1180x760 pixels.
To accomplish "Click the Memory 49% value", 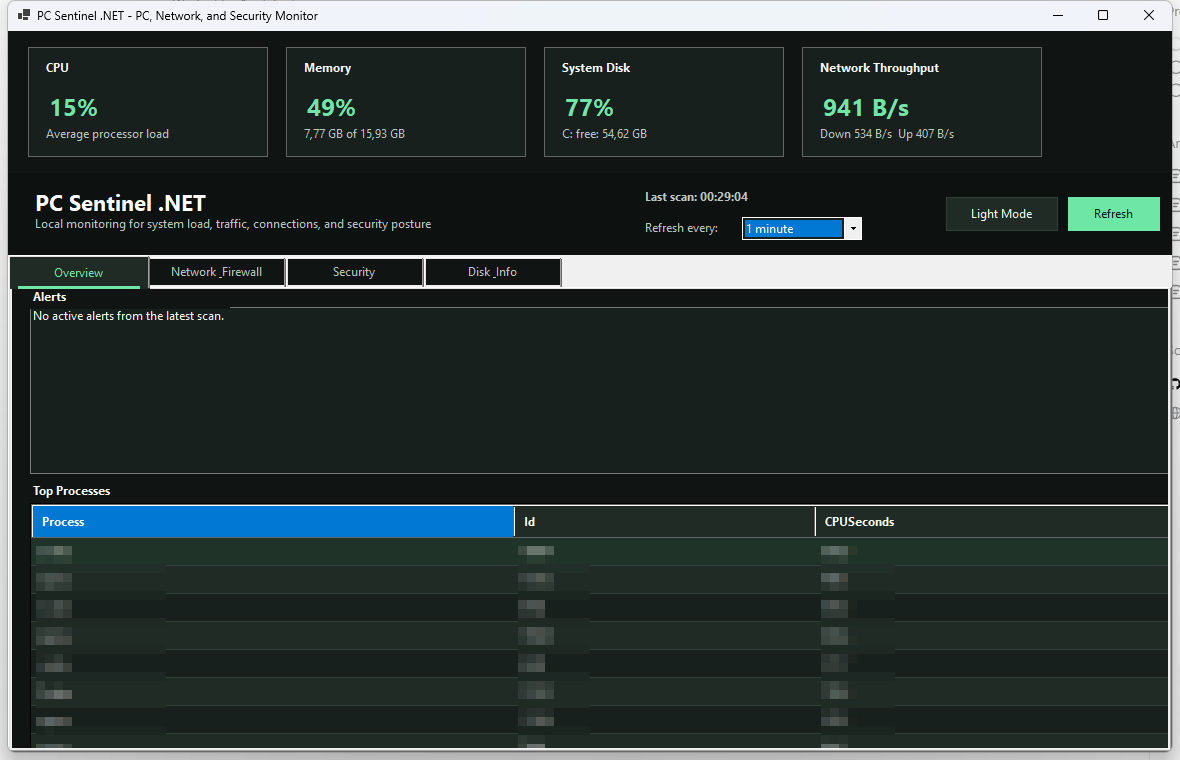I will [331, 108].
